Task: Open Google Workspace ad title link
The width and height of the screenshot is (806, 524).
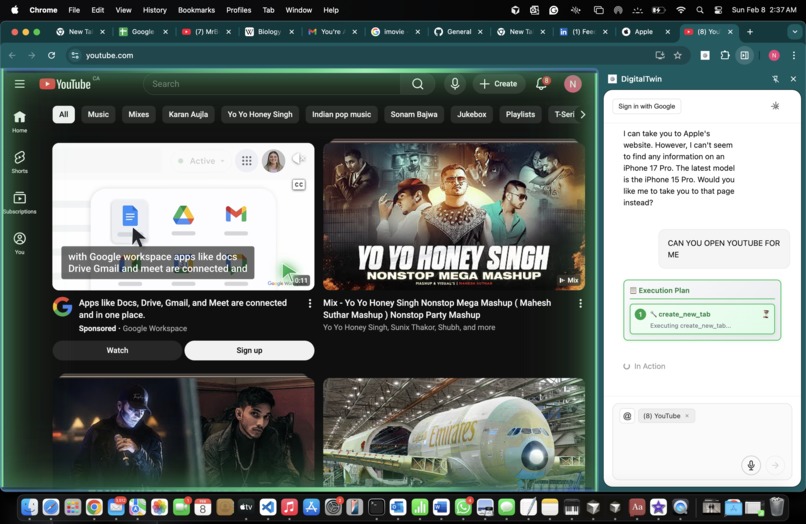Action: pyautogui.click(x=182, y=309)
